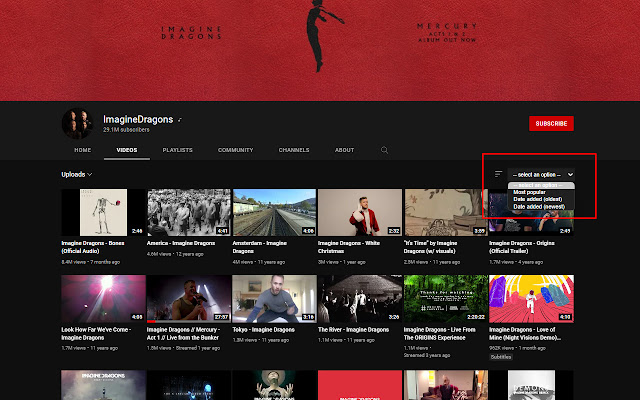Click the channel search magnifier icon
The image size is (640, 400).
384,150
